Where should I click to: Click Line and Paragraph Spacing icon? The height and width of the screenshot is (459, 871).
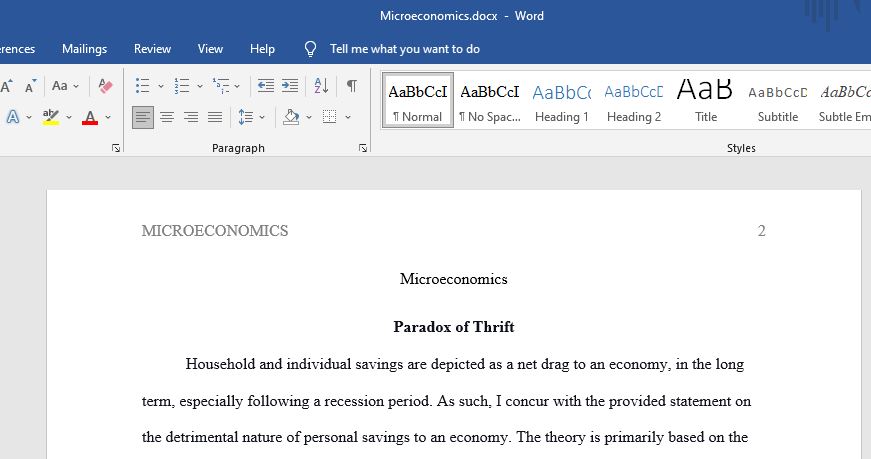click(x=246, y=117)
